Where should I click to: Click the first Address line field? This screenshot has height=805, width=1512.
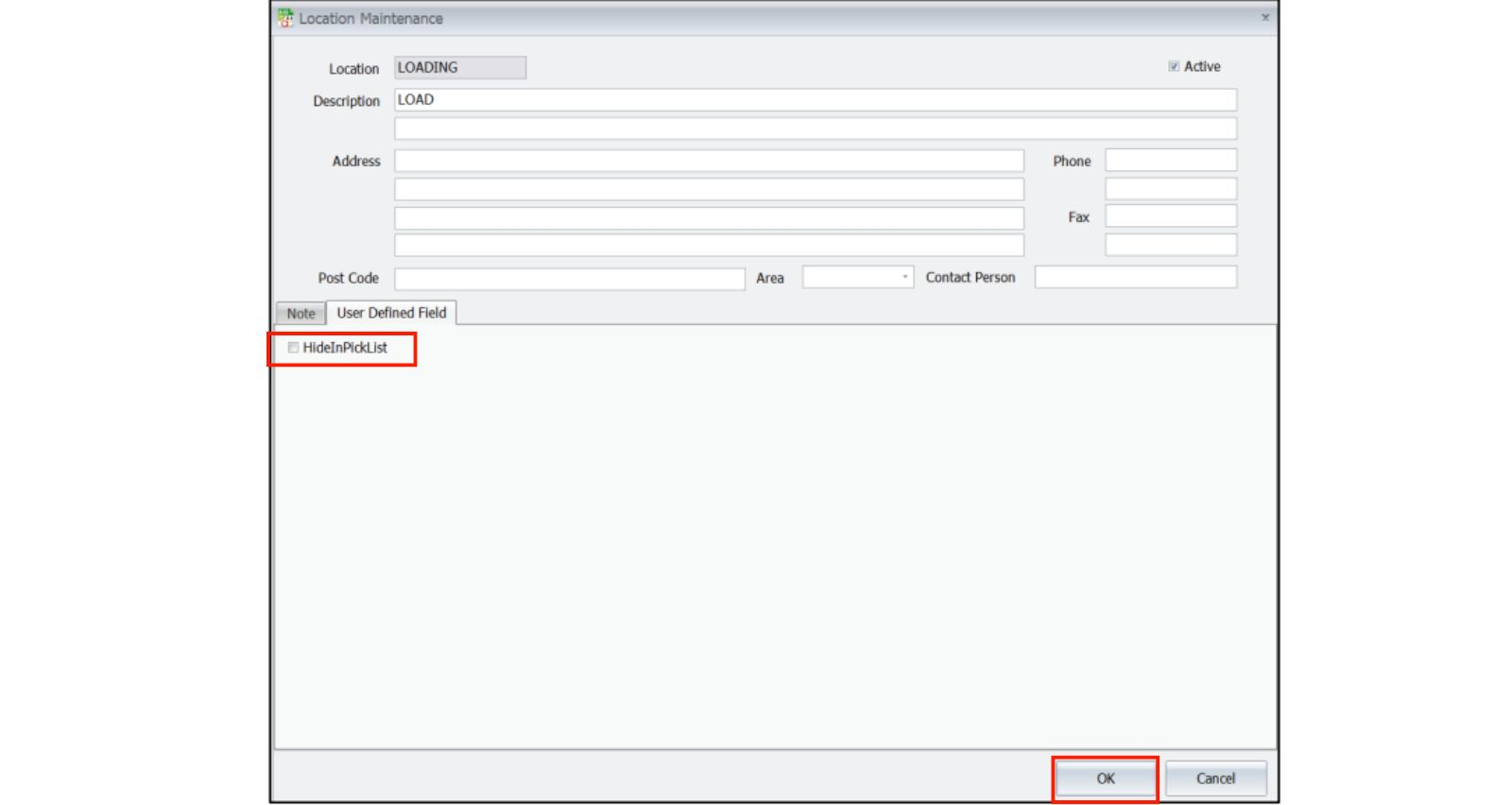pos(709,162)
